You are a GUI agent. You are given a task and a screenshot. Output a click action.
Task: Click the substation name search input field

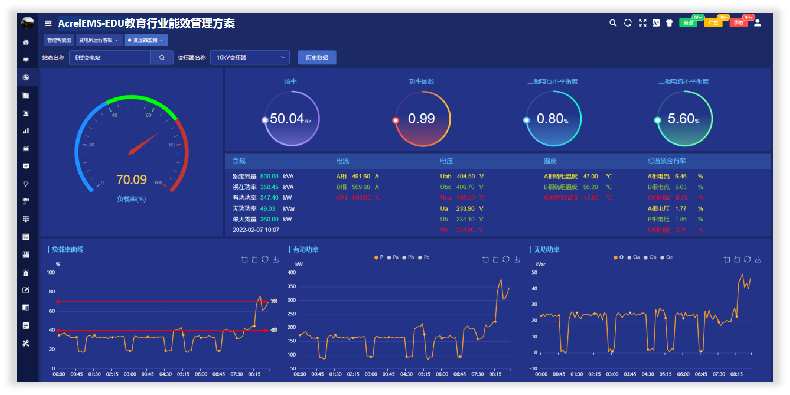[x=110, y=57]
